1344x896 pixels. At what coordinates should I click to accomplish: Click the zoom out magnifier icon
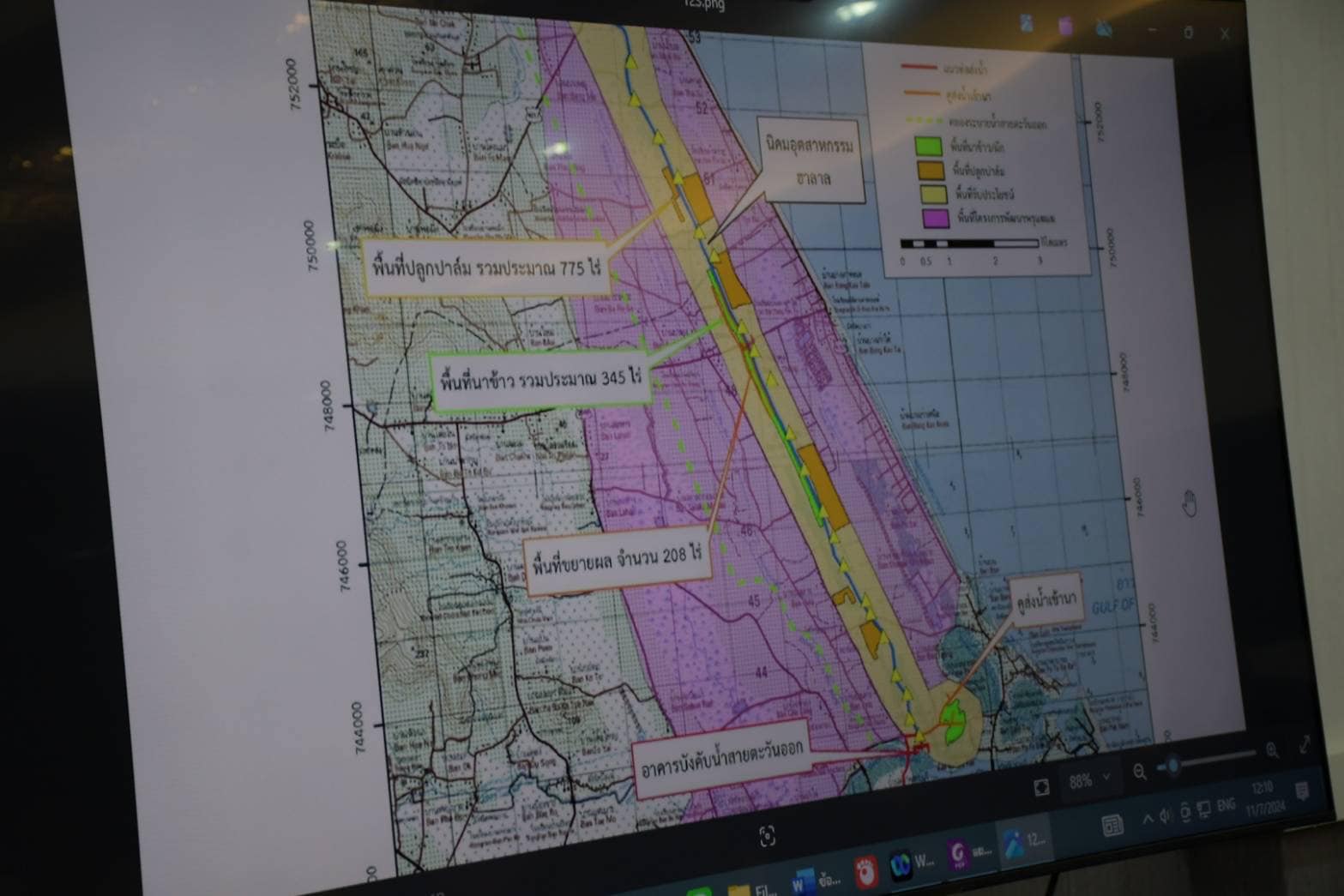(1139, 772)
